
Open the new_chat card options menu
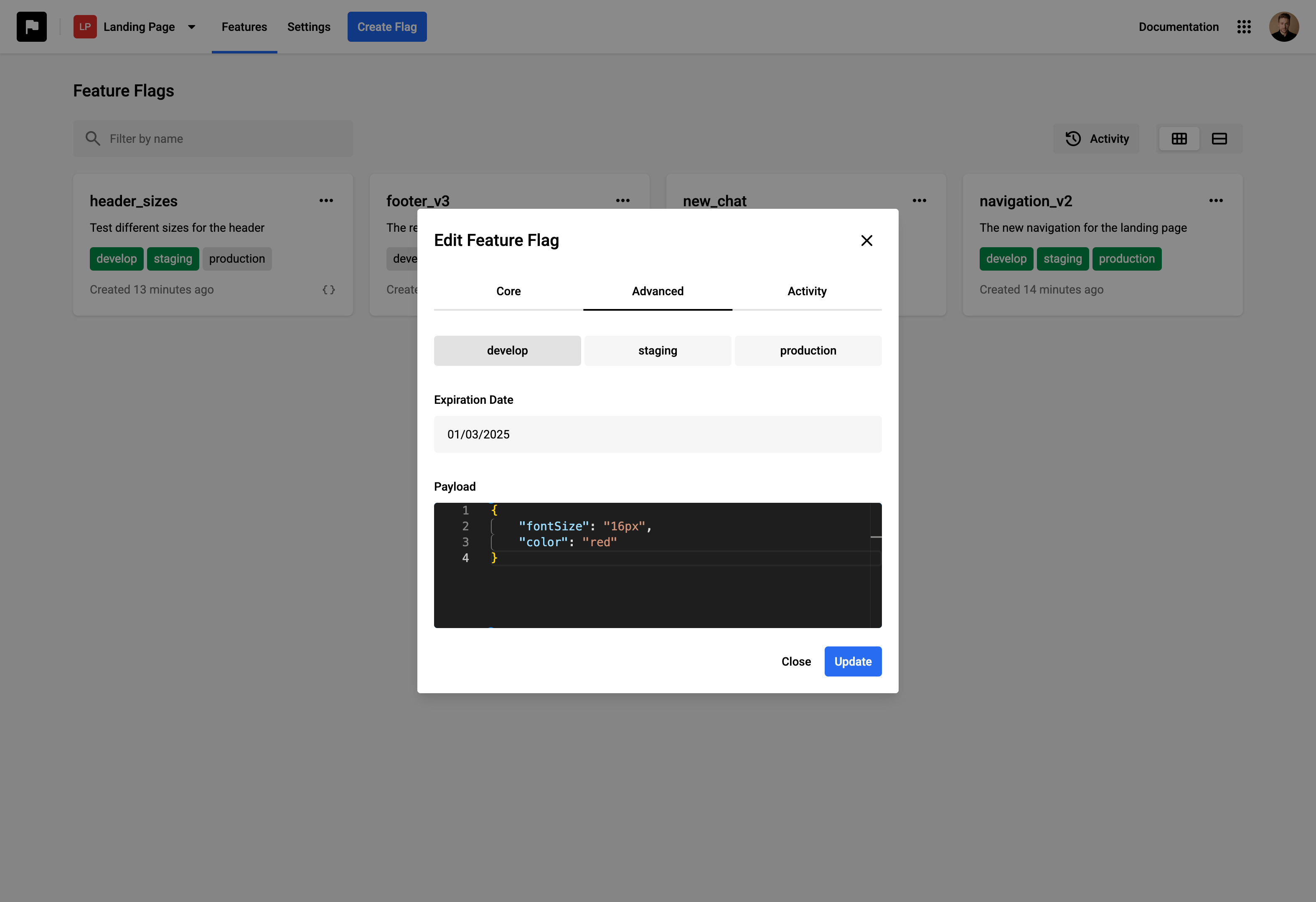pos(919,200)
